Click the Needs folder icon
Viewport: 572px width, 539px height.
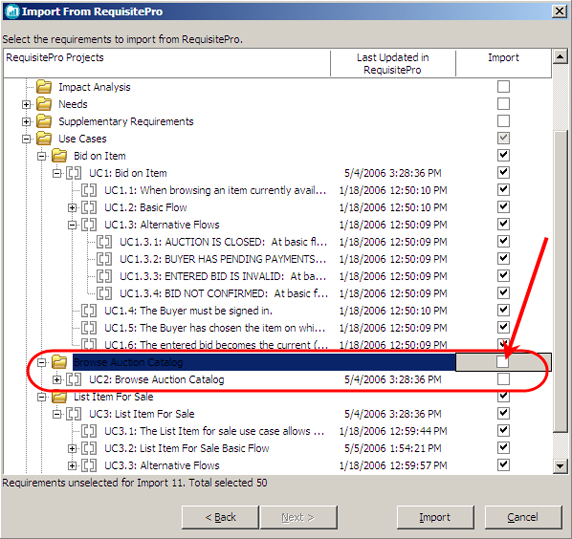click(x=44, y=104)
